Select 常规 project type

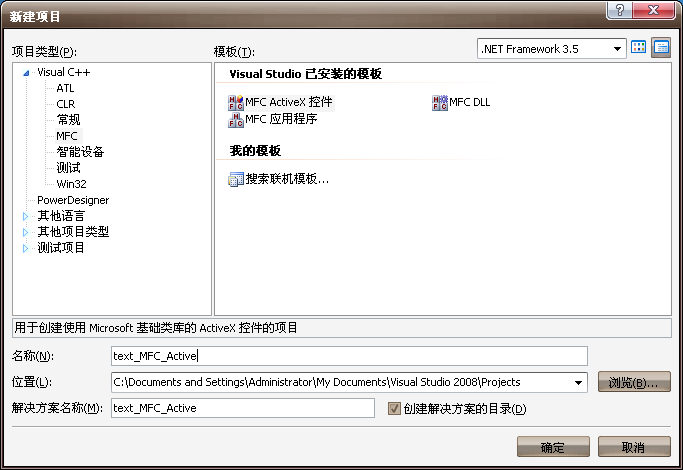click(68, 120)
